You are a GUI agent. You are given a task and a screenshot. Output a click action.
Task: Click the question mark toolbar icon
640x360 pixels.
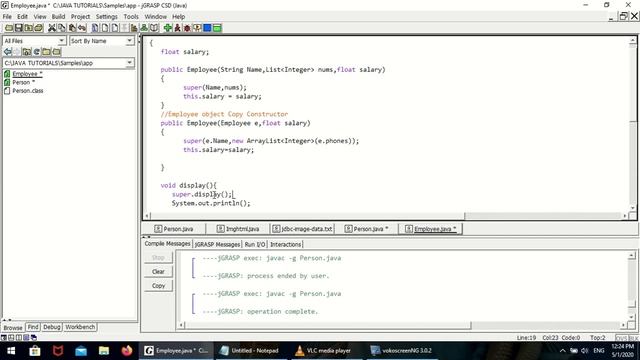(197, 28)
